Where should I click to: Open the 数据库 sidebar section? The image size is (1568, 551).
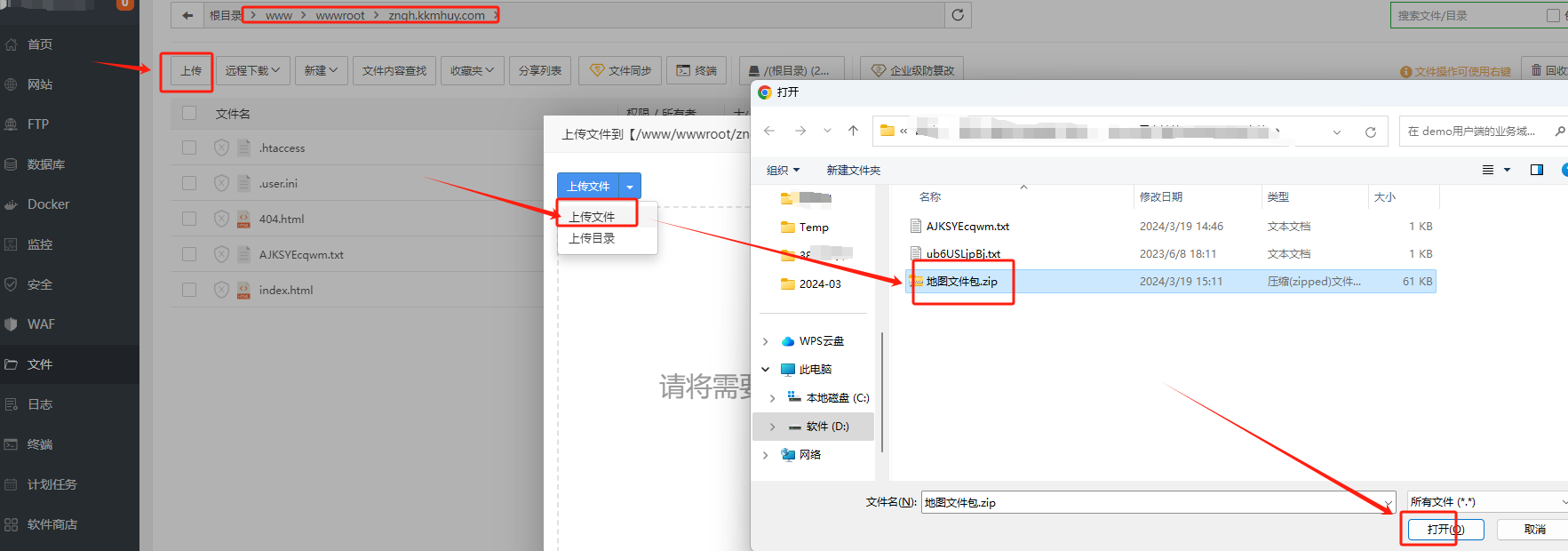tap(46, 164)
